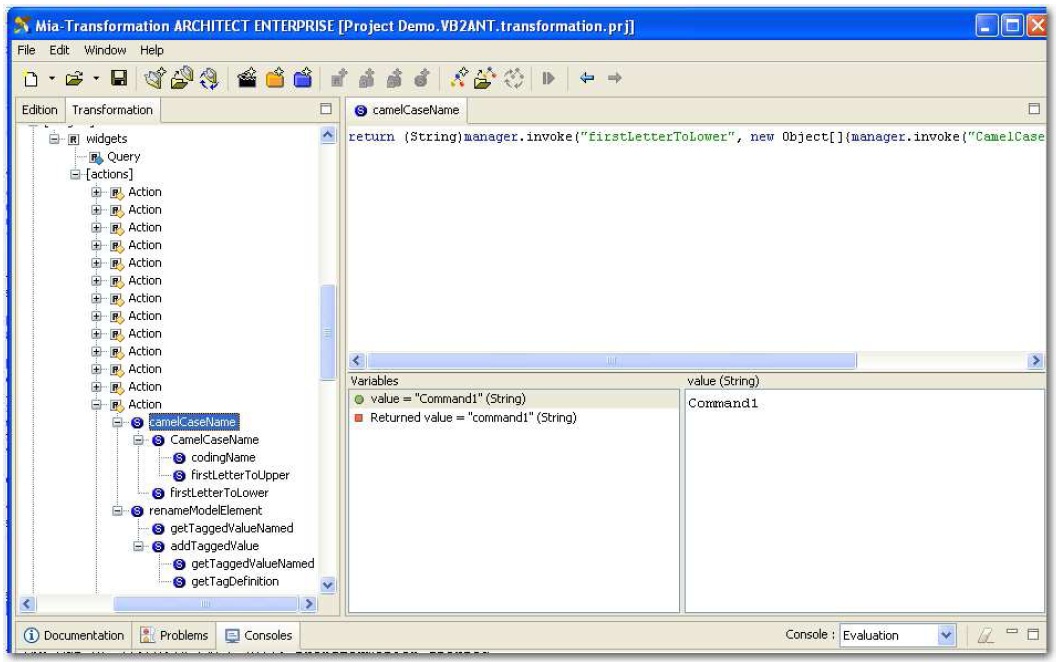This screenshot has width=1057, height=662.
Task: Click the orange package toolbar icon
Action: point(274,78)
